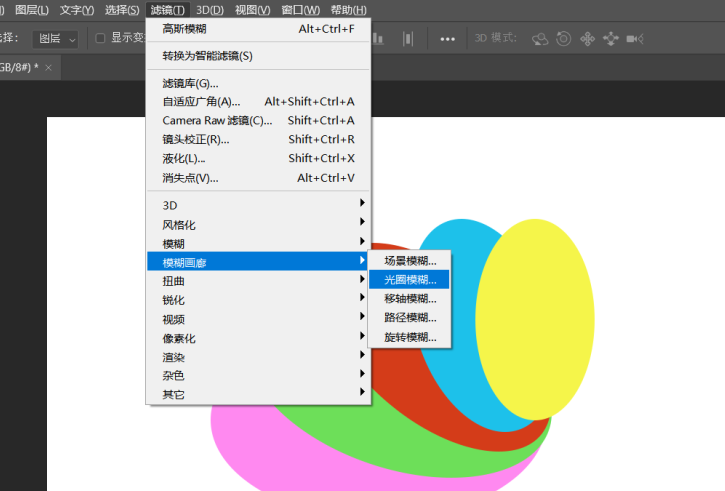This screenshot has height=491, width=725.
Task: Open 消失点(V)... filter
Action: pos(258,178)
